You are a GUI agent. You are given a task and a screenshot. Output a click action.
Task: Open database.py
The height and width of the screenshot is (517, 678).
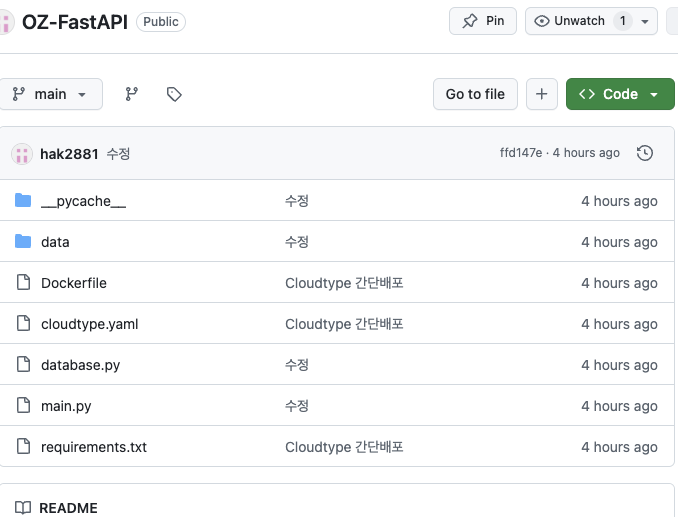coord(80,365)
